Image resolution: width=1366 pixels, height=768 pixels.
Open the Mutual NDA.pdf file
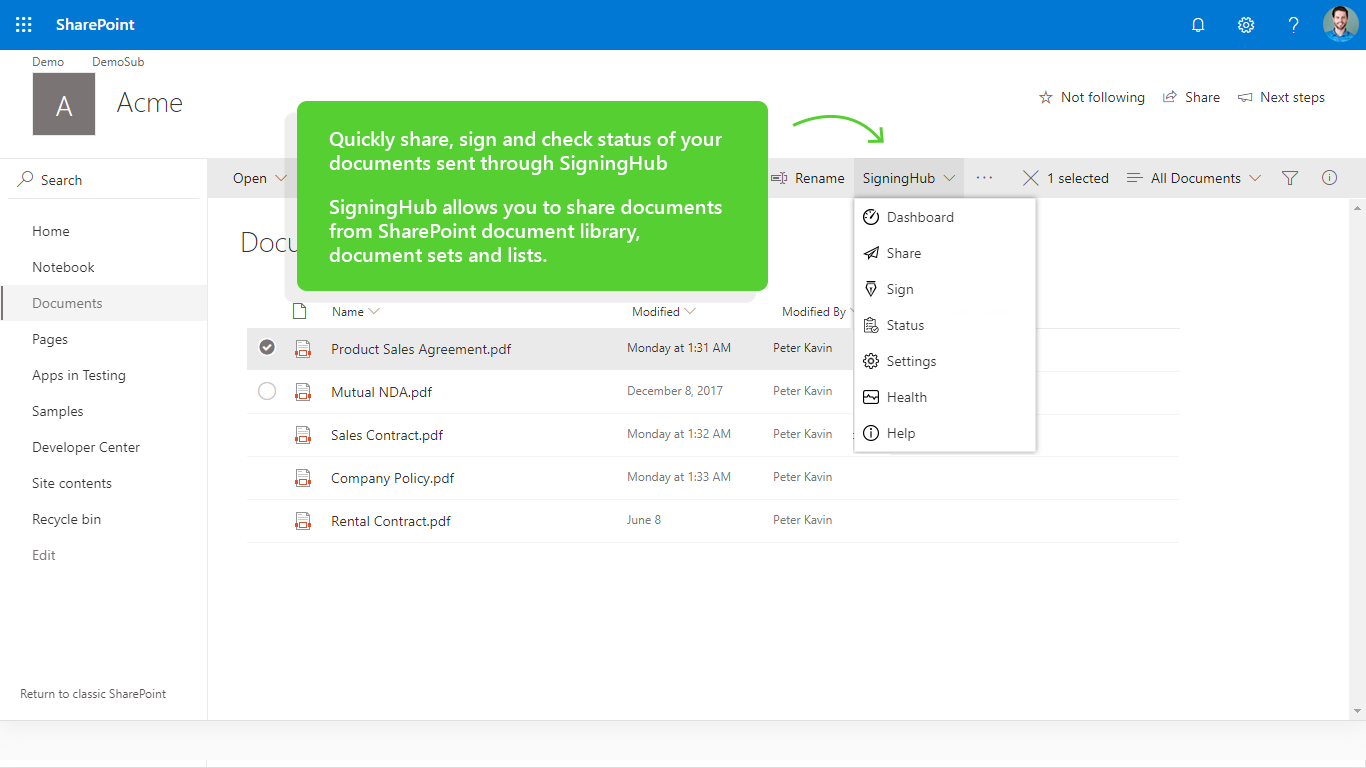(382, 392)
